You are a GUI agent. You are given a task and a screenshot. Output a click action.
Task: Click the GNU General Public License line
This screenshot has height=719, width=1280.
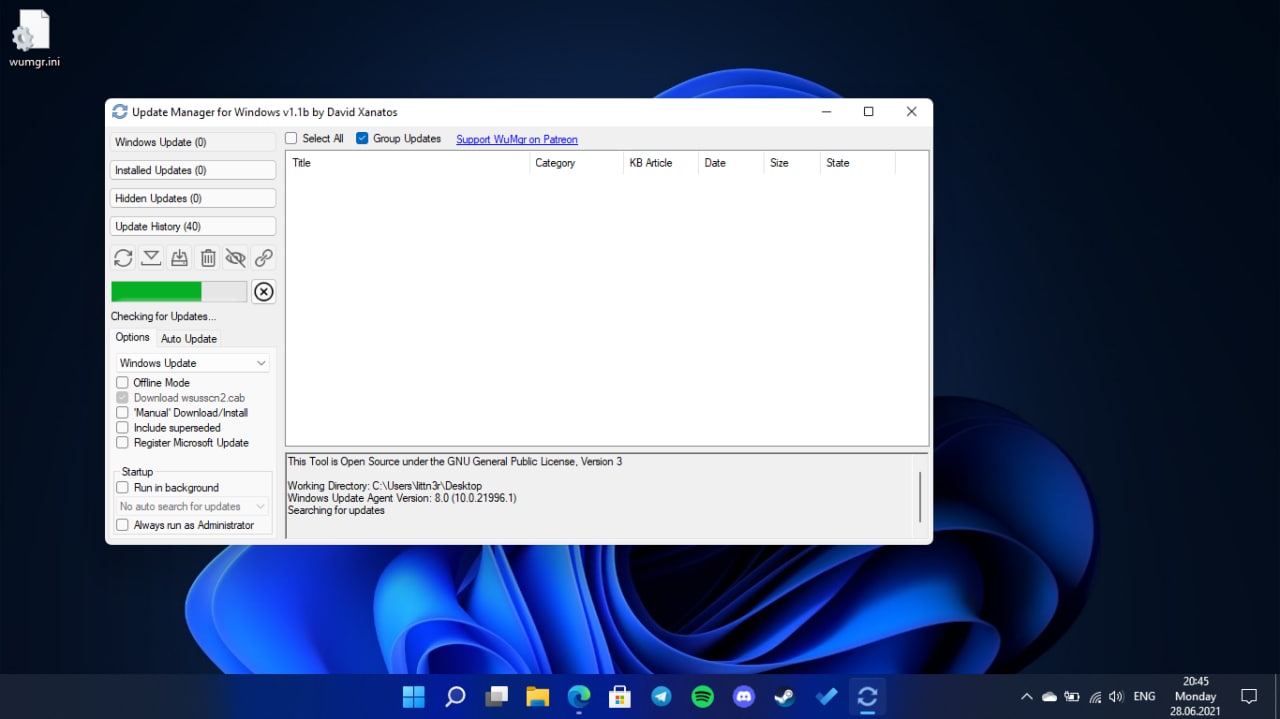coord(455,462)
